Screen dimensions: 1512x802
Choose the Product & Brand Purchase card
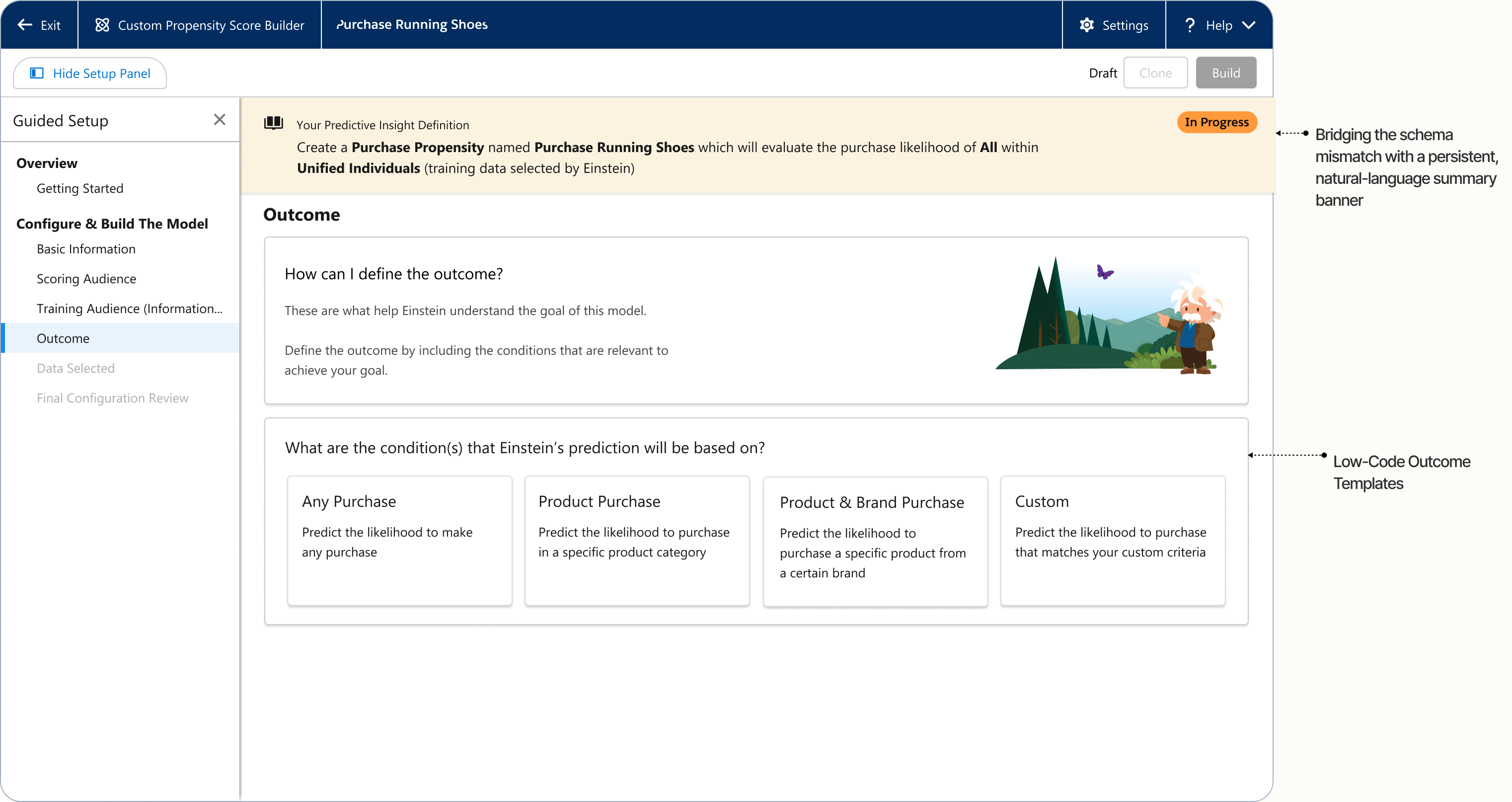click(875, 541)
